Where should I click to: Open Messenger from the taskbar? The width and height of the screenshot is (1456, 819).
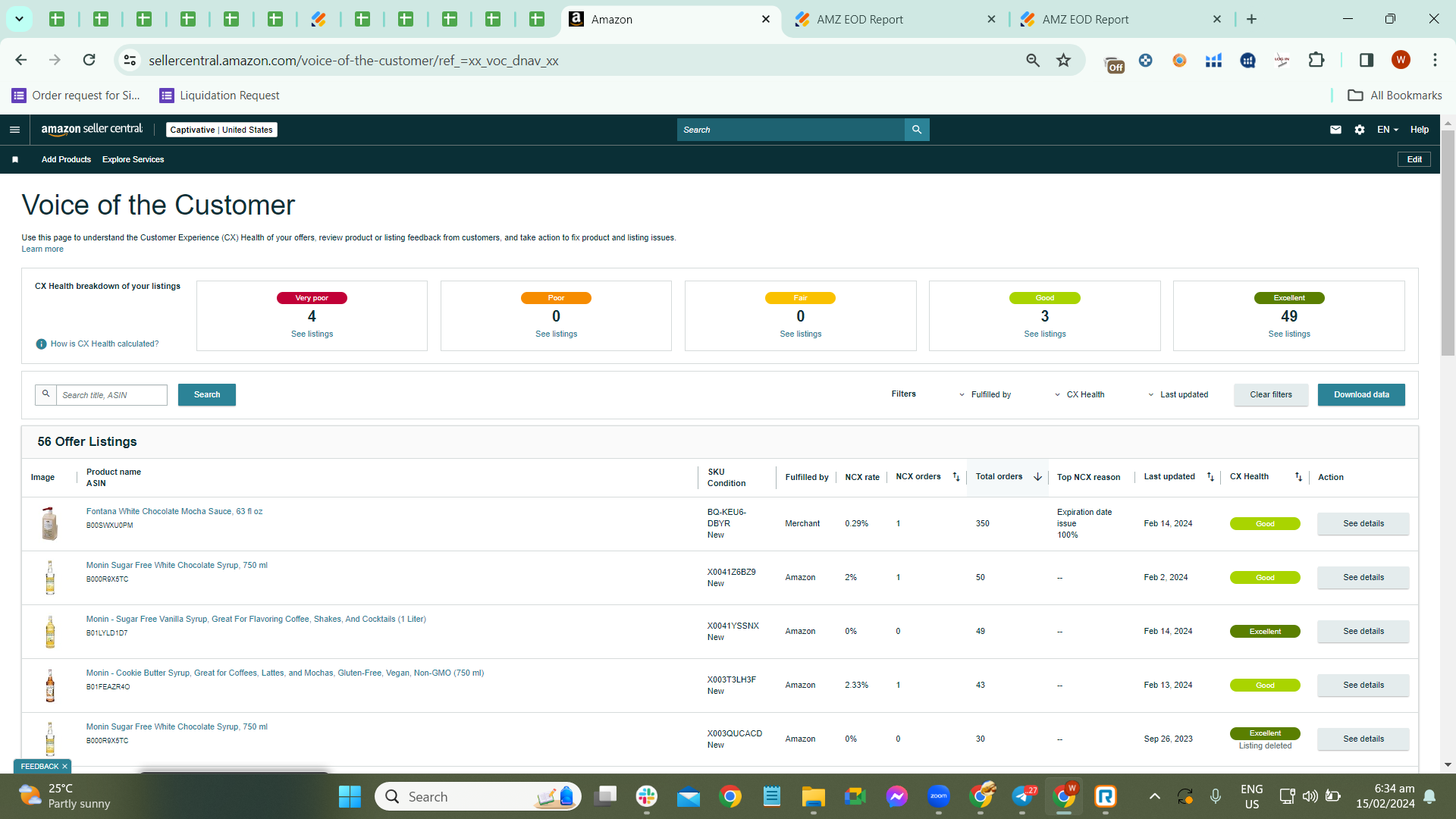(x=897, y=796)
